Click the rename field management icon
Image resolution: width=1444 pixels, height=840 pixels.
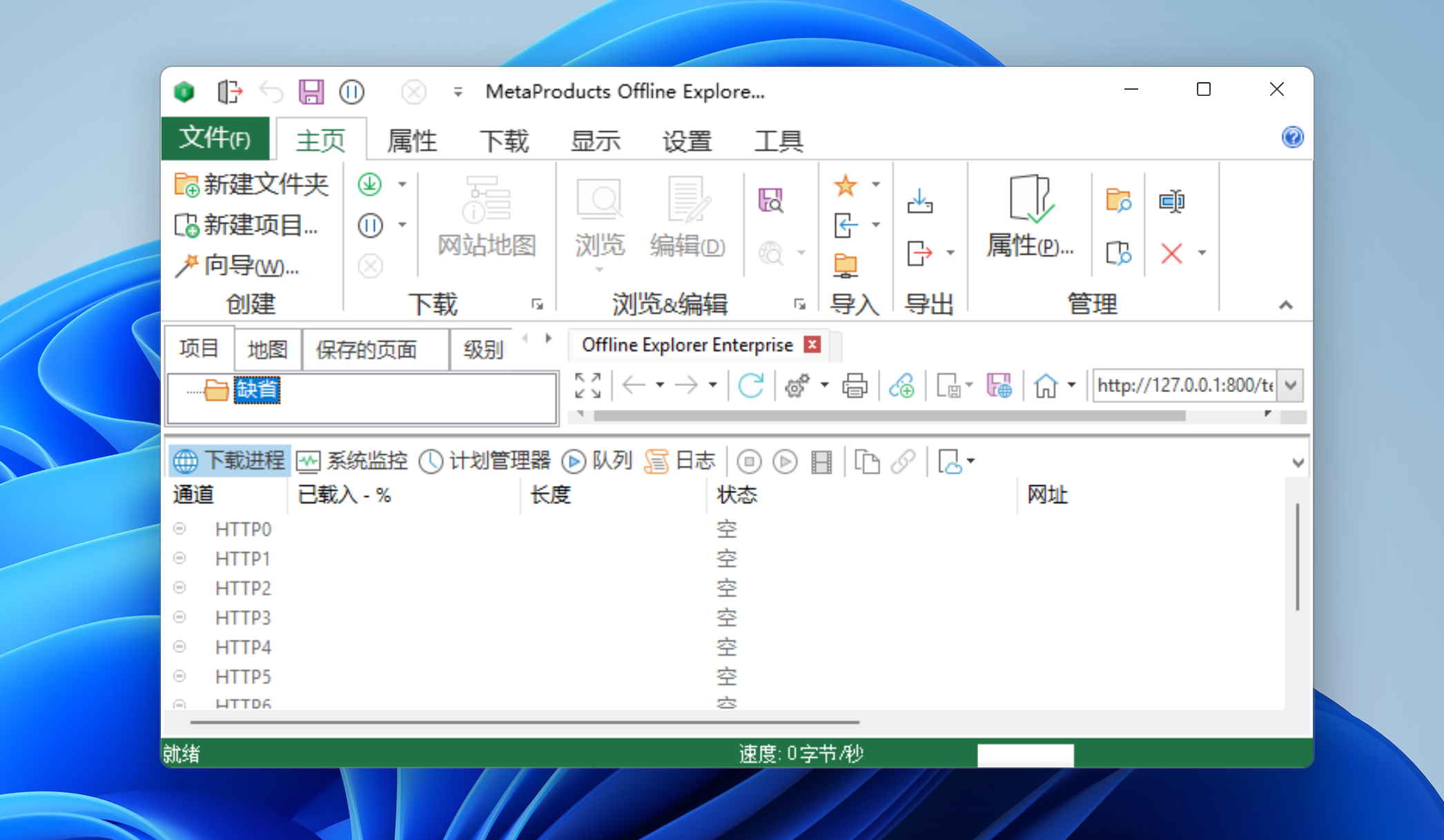pyautogui.click(x=1171, y=201)
